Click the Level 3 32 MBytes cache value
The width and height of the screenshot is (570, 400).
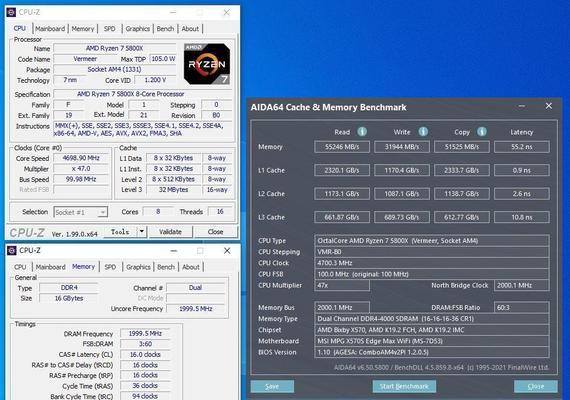pos(173,190)
